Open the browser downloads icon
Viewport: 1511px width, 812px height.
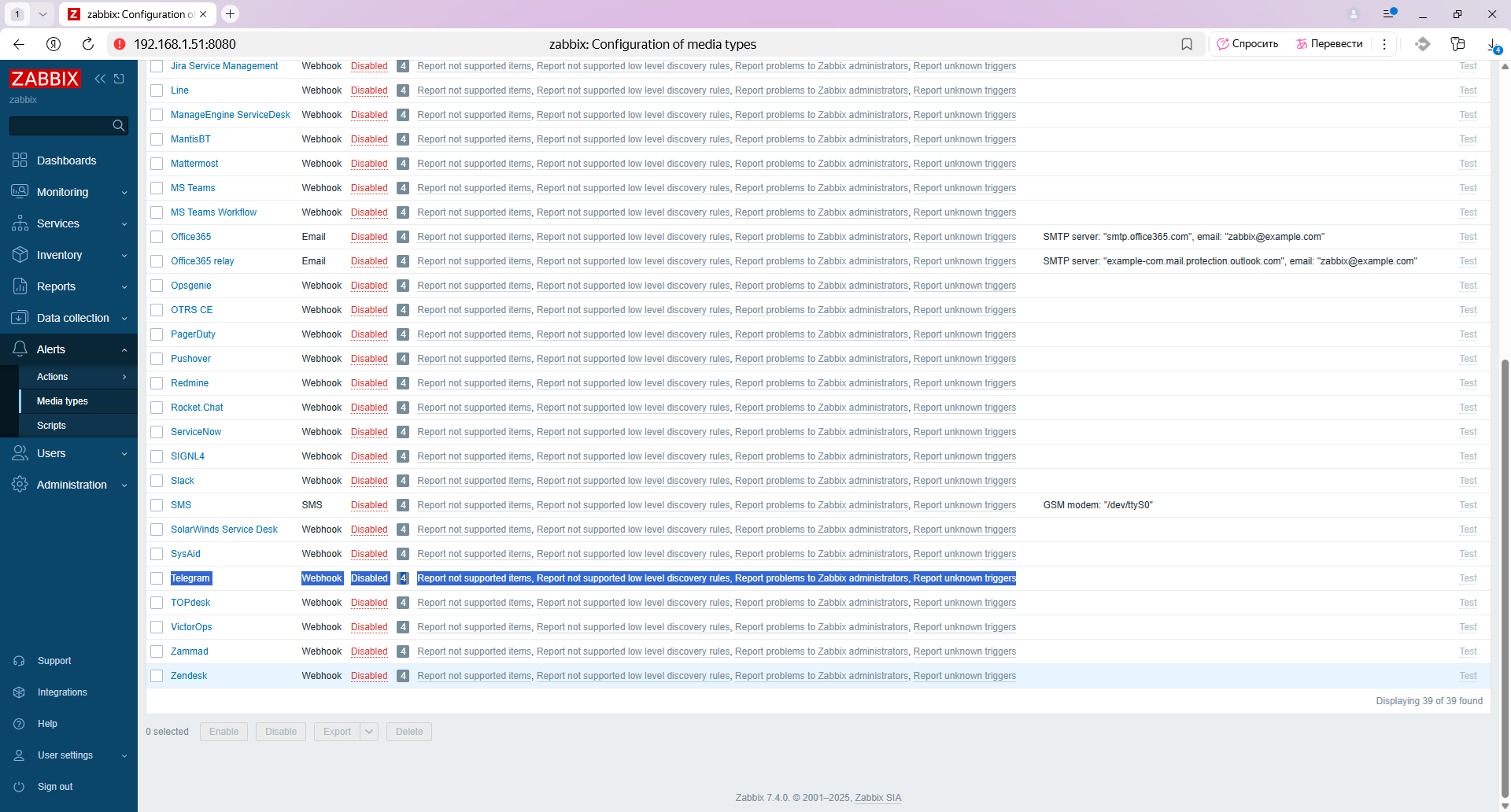[1492, 45]
